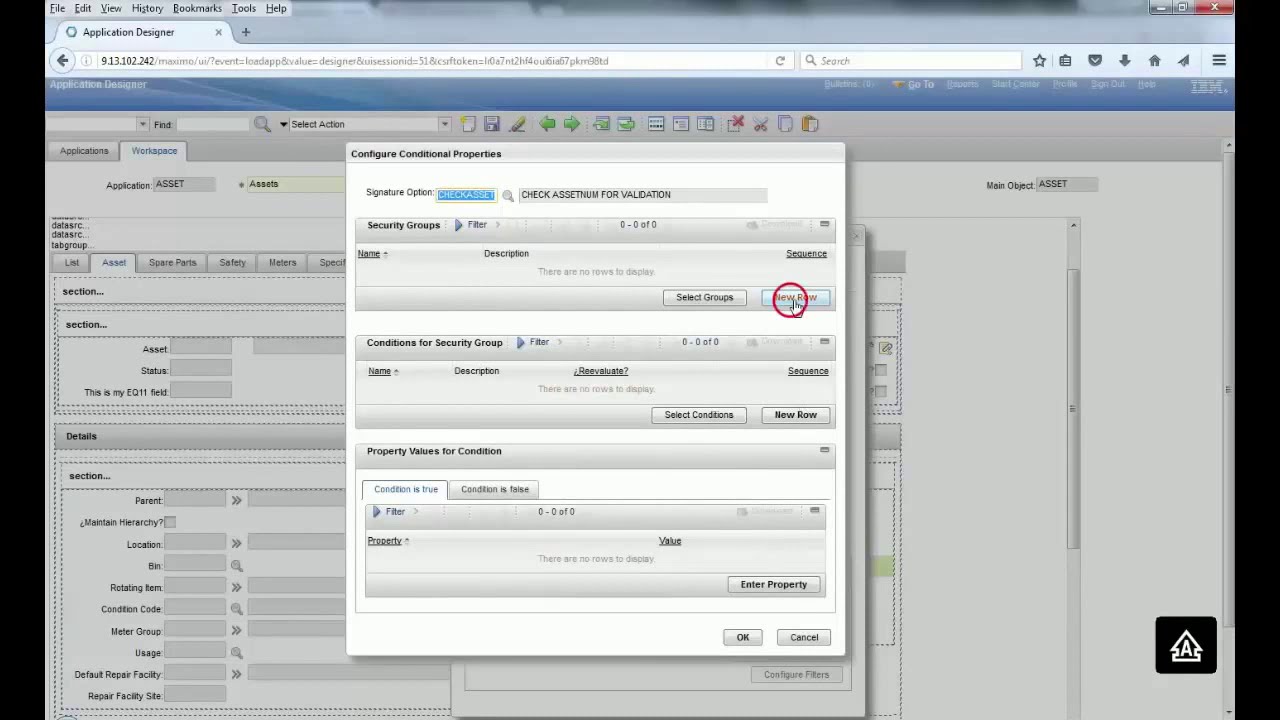Screen dimensions: 1280x720
Task: Click the Copy control toolbar icon
Action: click(x=785, y=124)
